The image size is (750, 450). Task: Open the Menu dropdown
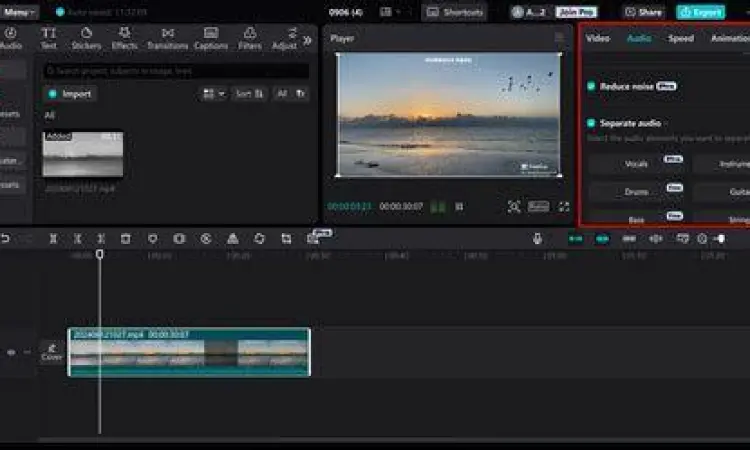pyautogui.click(x=19, y=12)
